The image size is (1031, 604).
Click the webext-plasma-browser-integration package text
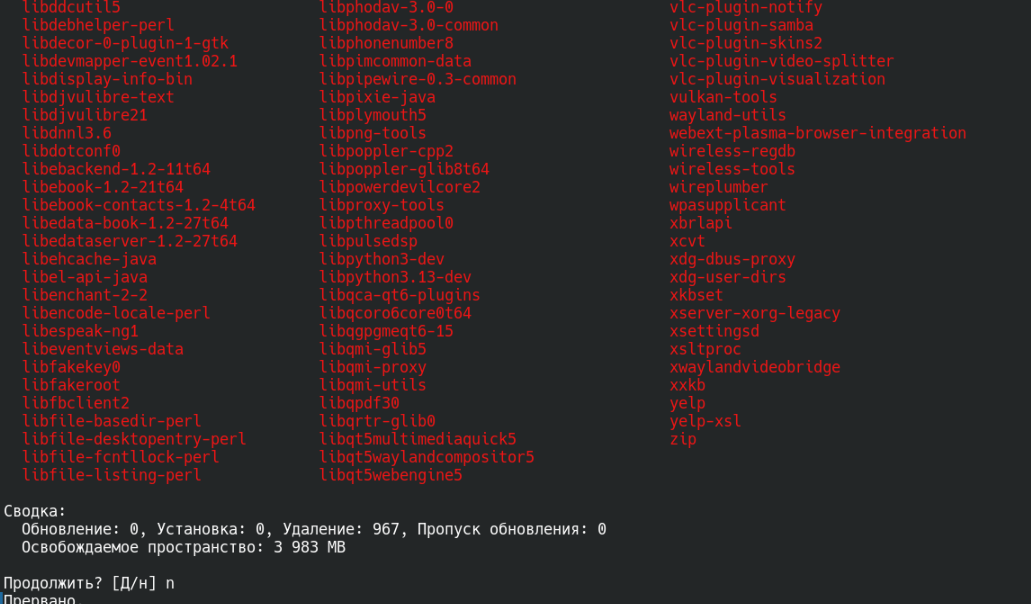[x=817, y=133]
